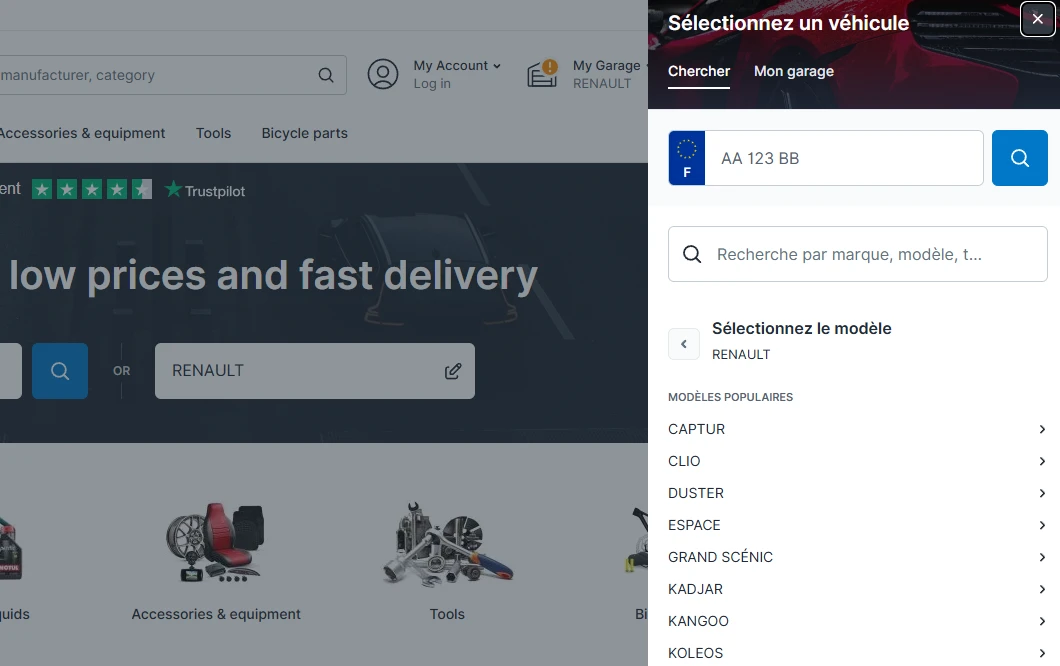Edit the RENAULT vehicle via pencil icon
This screenshot has width=1060, height=666.
pyautogui.click(x=453, y=371)
